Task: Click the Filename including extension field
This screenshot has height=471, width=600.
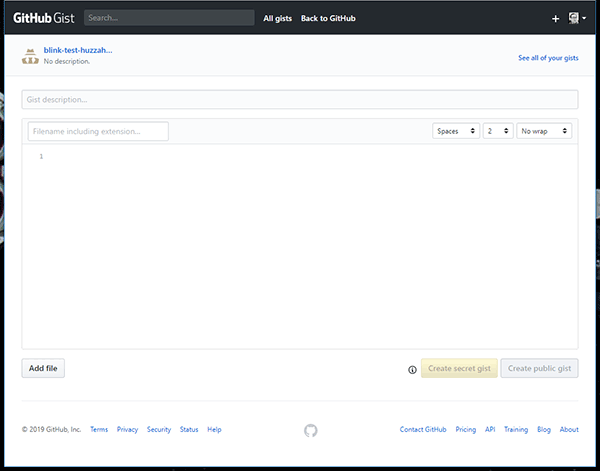Action: 98,131
